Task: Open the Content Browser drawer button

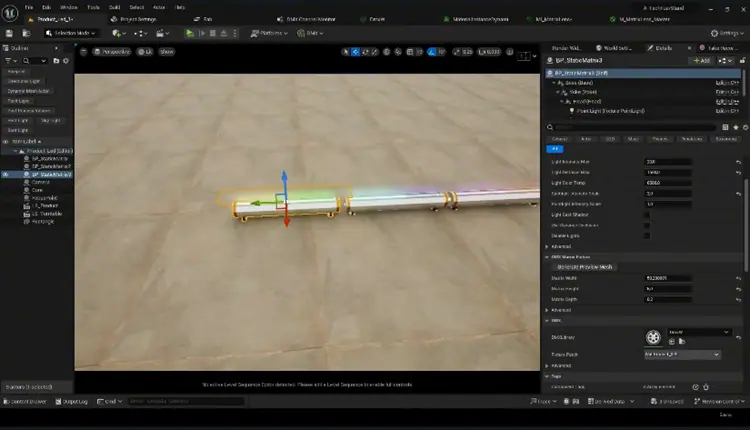Action: tap(25, 401)
